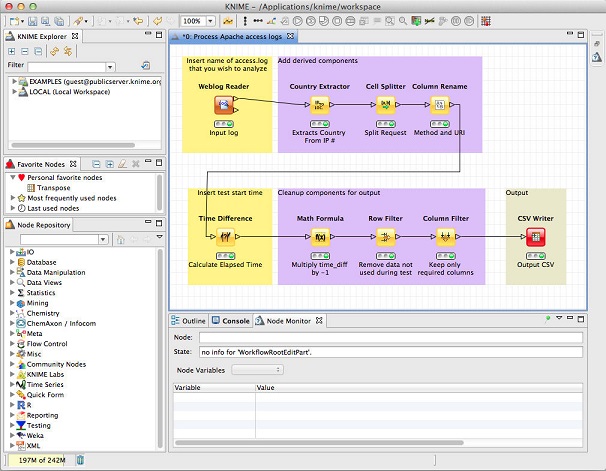
Task: Click the refresh icon next to Filter field
Action: (145, 65)
